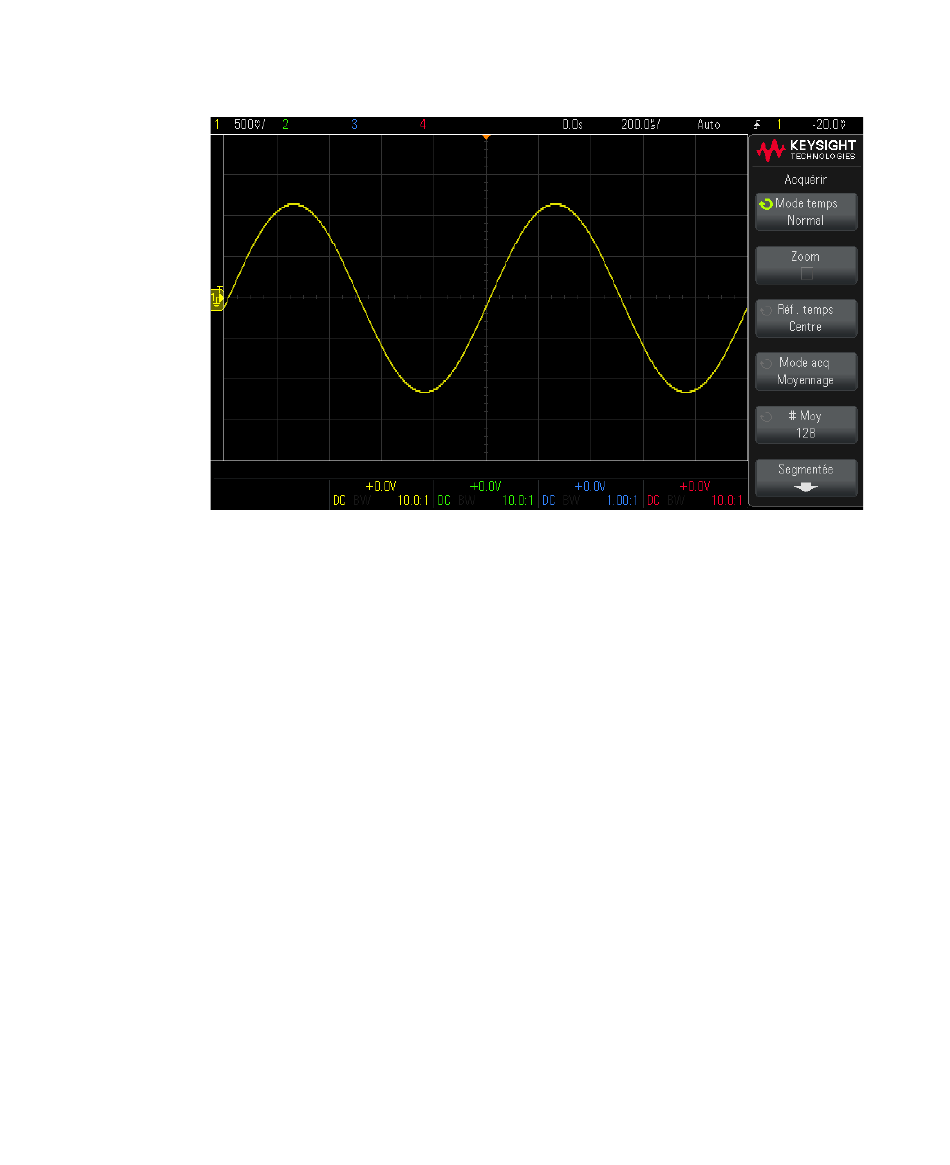Click the 500 mV/div vertical scale value
Image resolution: width=950 pixels, height=1165 pixels.
tap(250, 125)
